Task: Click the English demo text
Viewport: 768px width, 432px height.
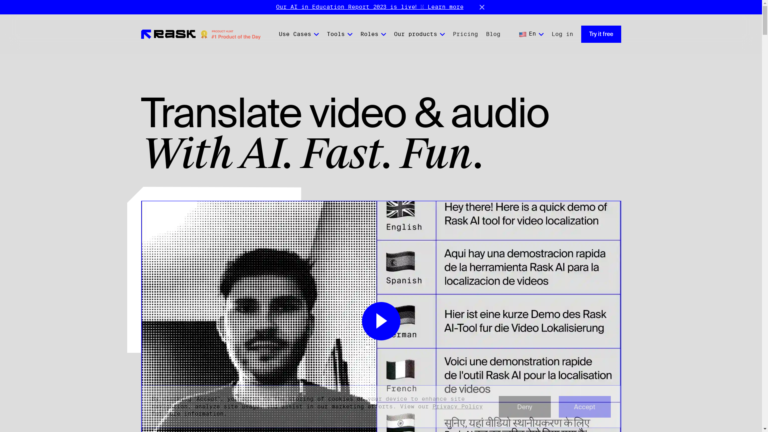Action: [x=526, y=214]
